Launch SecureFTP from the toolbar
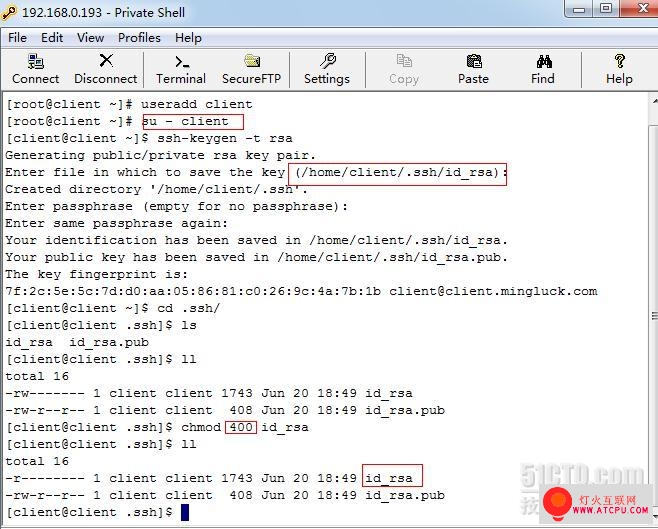Screen dimensions: 658x529 (251, 69)
